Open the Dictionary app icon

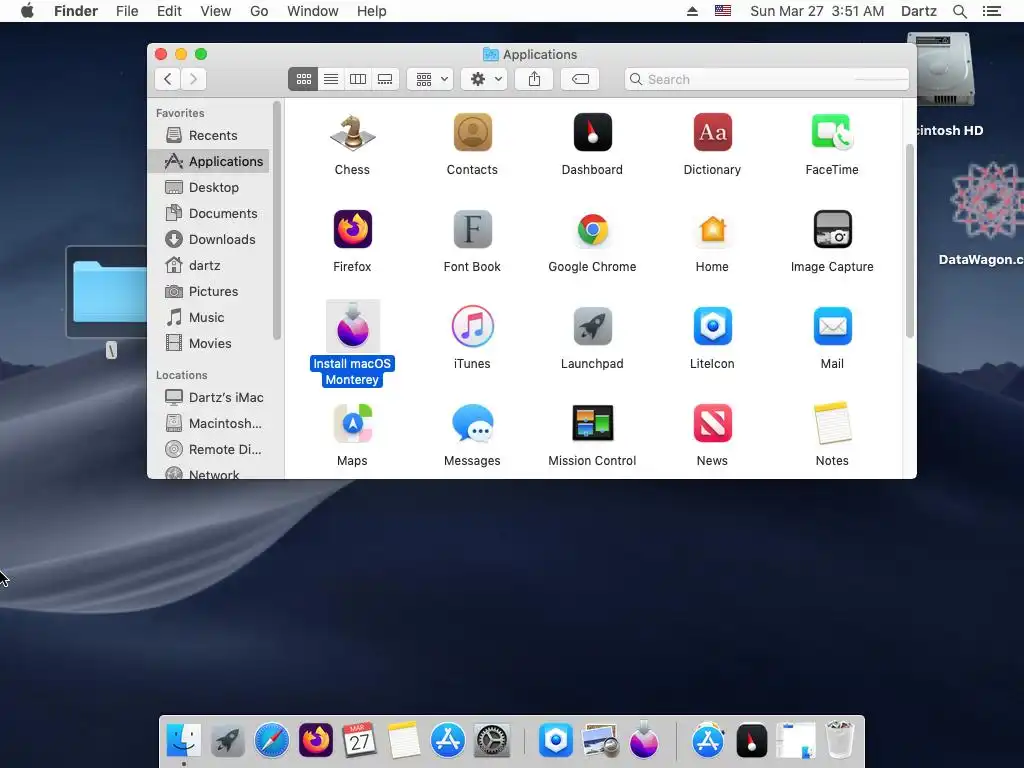click(712, 133)
